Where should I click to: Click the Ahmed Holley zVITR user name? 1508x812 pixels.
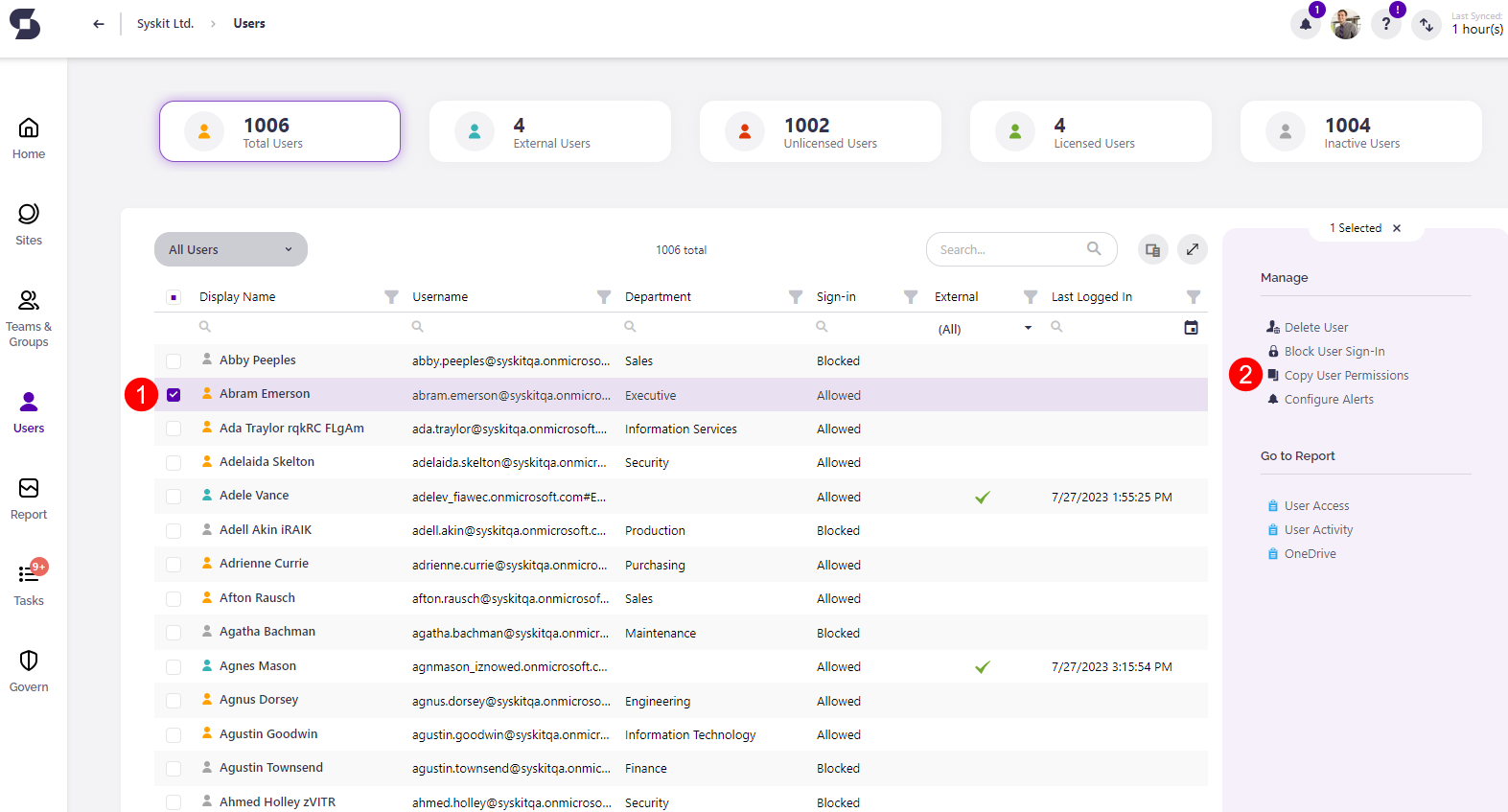pos(277,801)
